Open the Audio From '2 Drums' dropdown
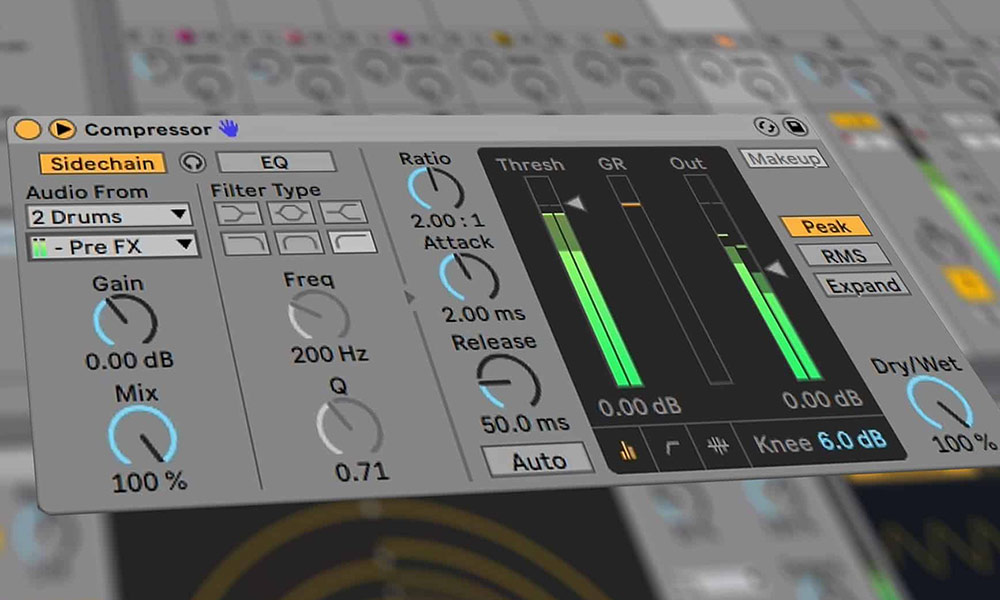This screenshot has height=600, width=1000. tap(108, 215)
